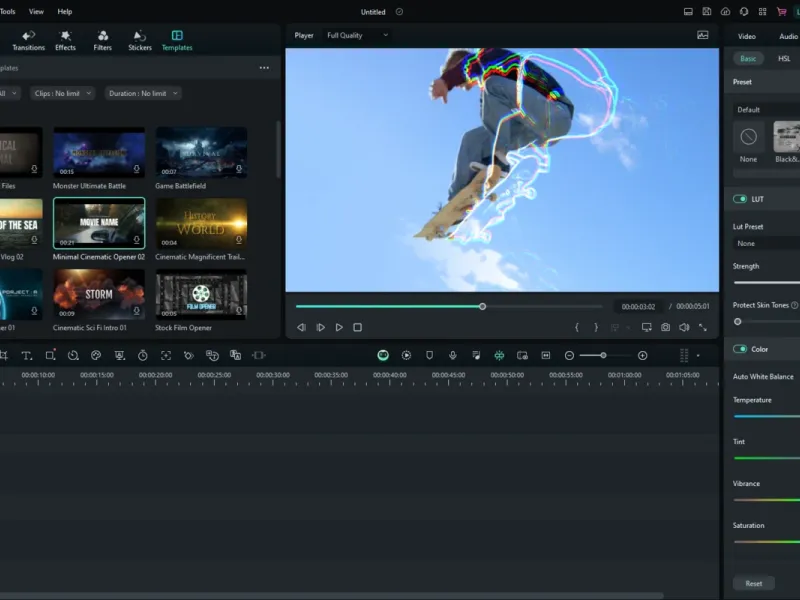Click the Text tool in timeline toolbar
The height and width of the screenshot is (600, 800).
27,356
